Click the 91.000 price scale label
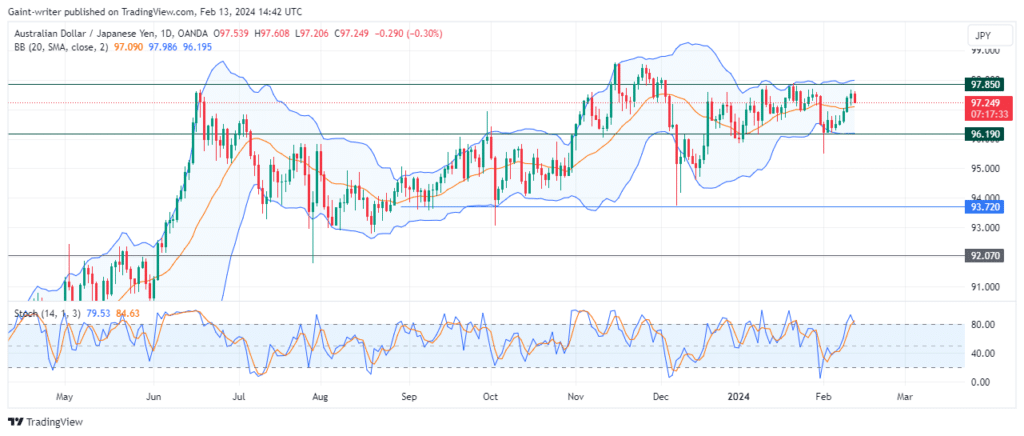Image resolution: width=1024 pixels, height=436 pixels. (x=984, y=287)
